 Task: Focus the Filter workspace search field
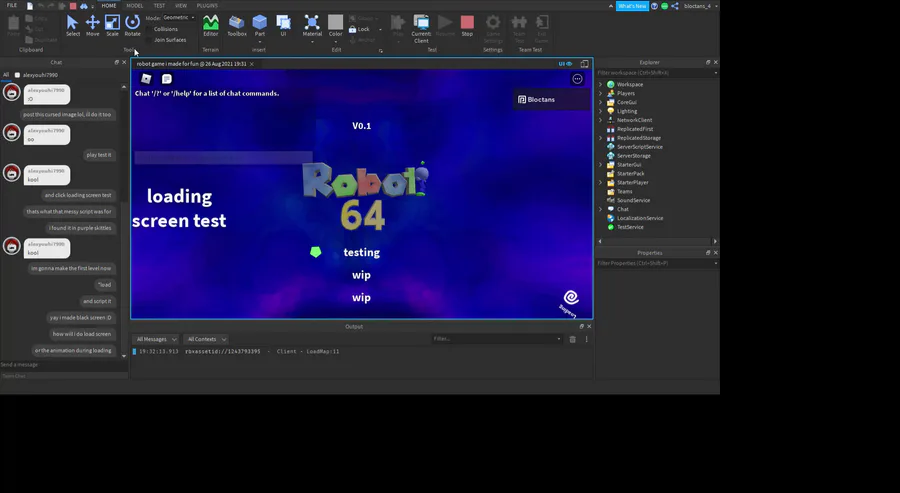pos(657,73)
